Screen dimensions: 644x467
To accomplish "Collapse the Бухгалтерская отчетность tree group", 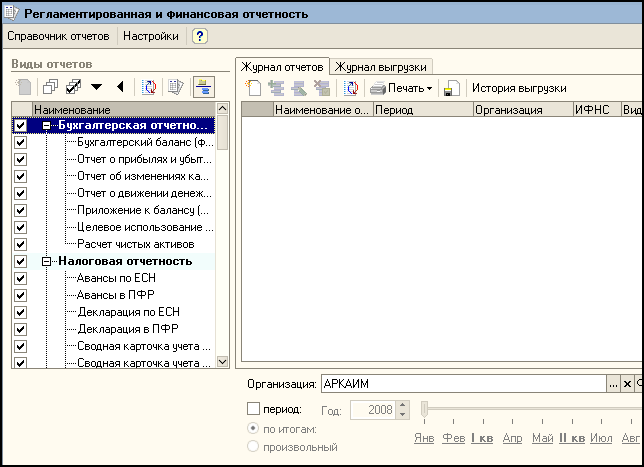I will tap(47, 126).
